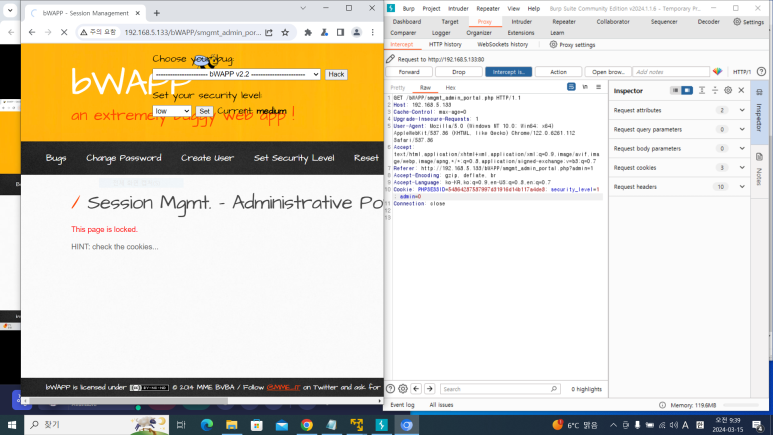Image resolution: width=773 pixels, height=435 pixels.
Task: Switch to the Intruder tab
Action: point(522,22)
